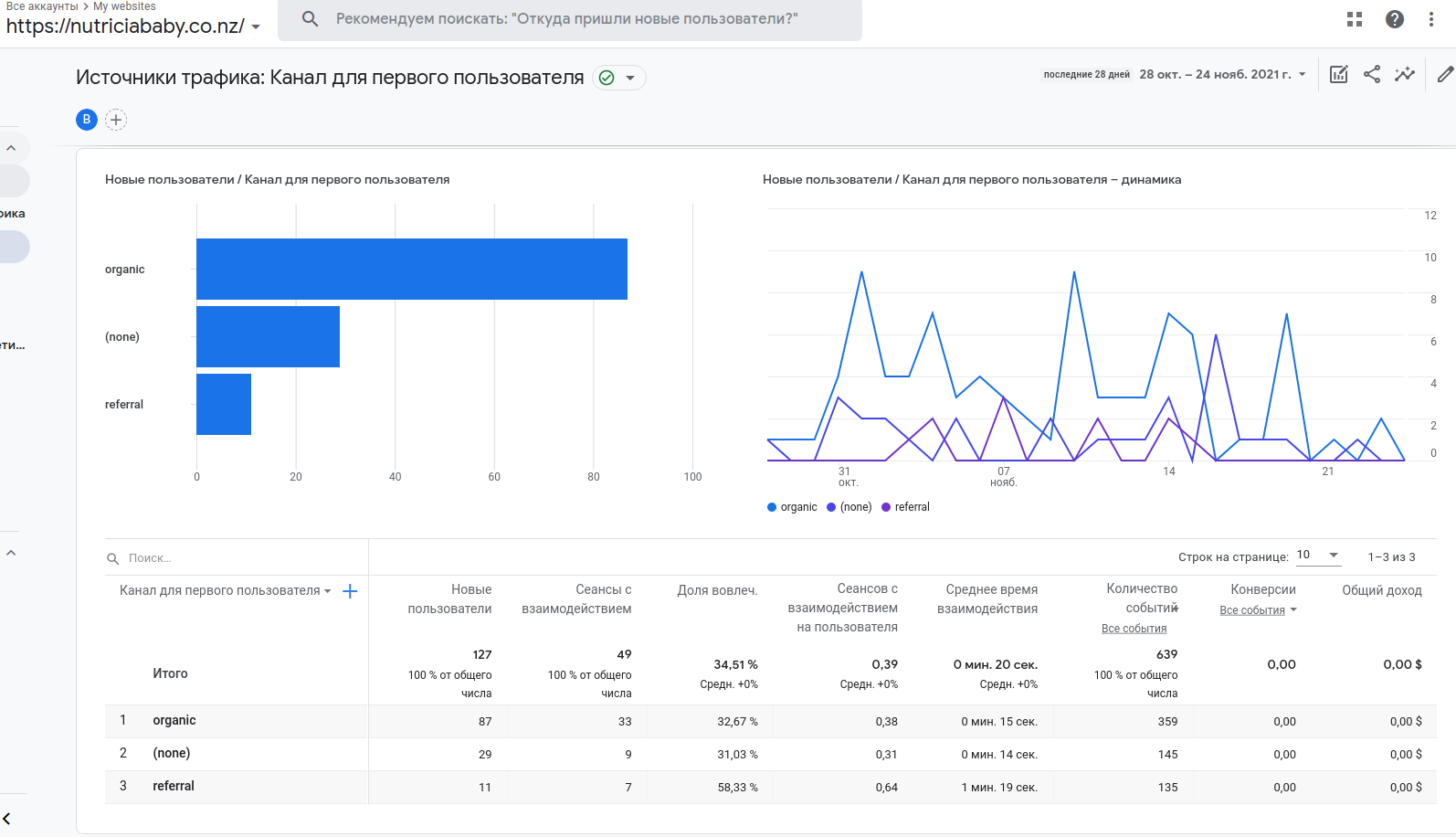Open rows per page dropdown

pyautogui.click(x=1317, y=556)
